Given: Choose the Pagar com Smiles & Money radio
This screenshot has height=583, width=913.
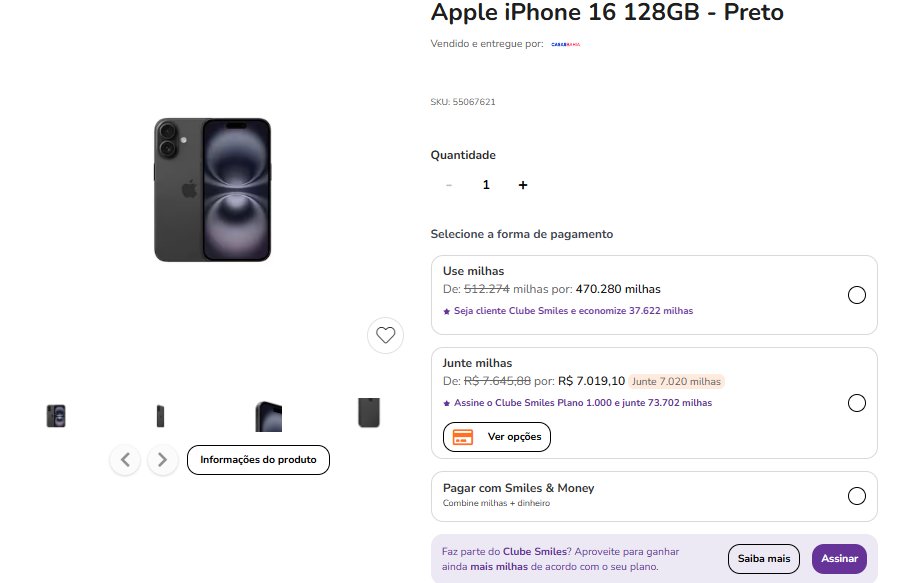Looking at the screenshot, I should pyautogui.click(x=857, y=496).
